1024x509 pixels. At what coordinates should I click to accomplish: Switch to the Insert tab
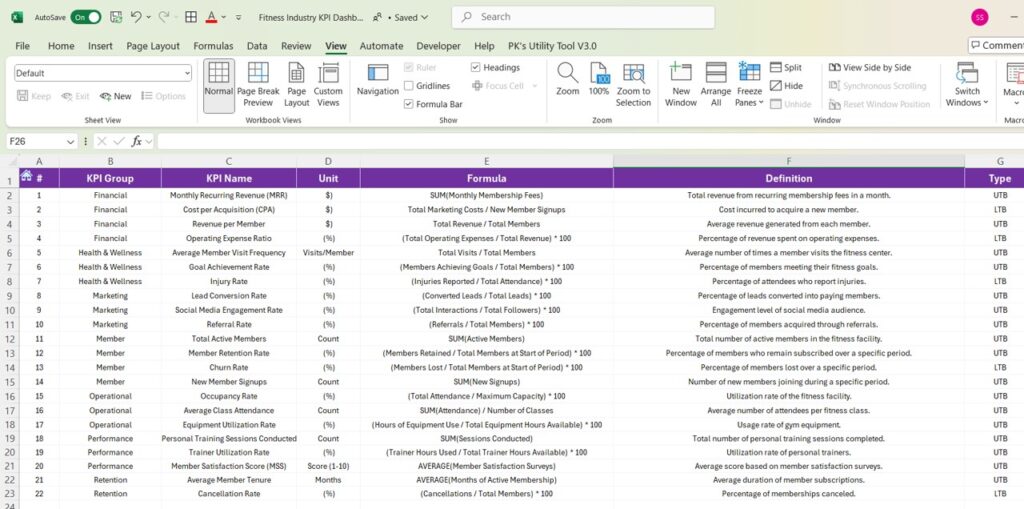(x=100, y=46)
